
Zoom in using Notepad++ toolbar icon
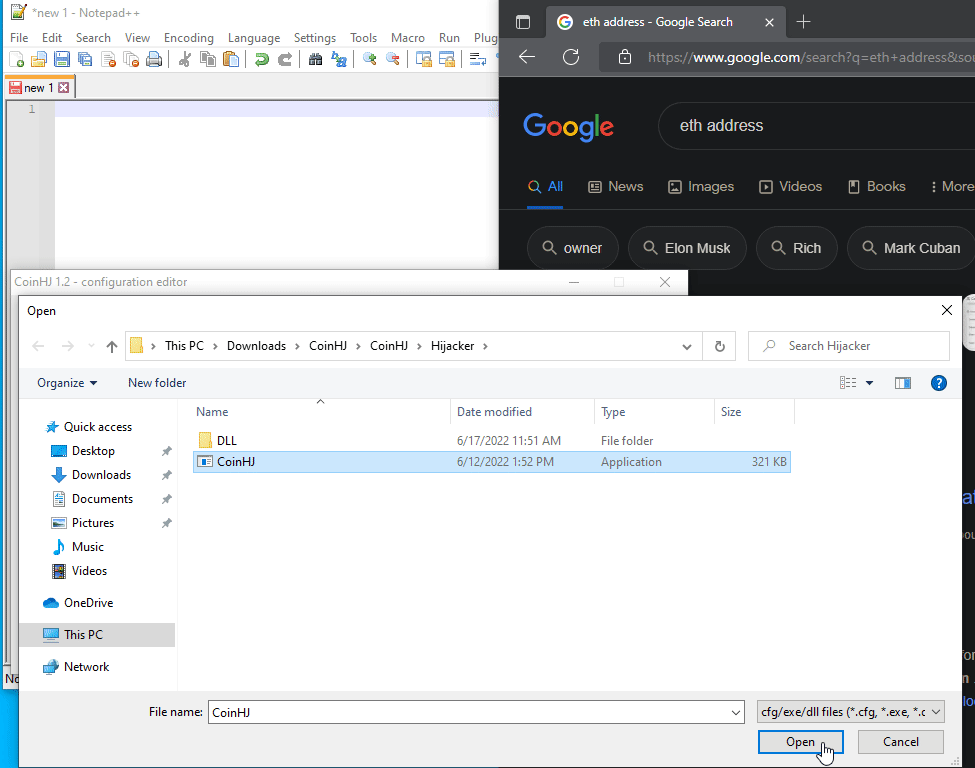(x=369, y=59)
